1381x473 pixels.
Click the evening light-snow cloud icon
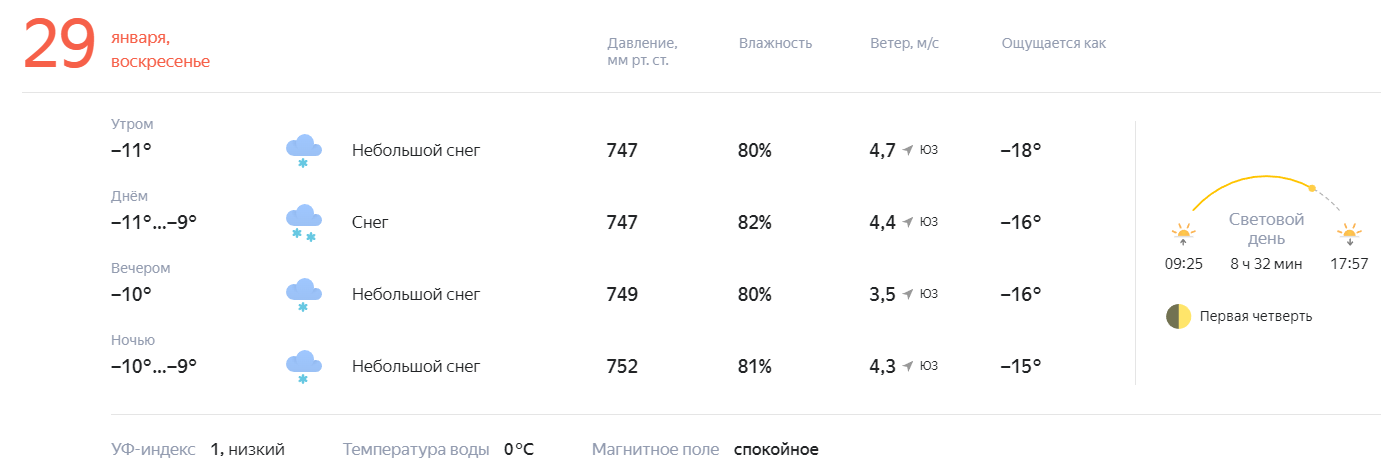pyautogui.click(x=303, y=295)
